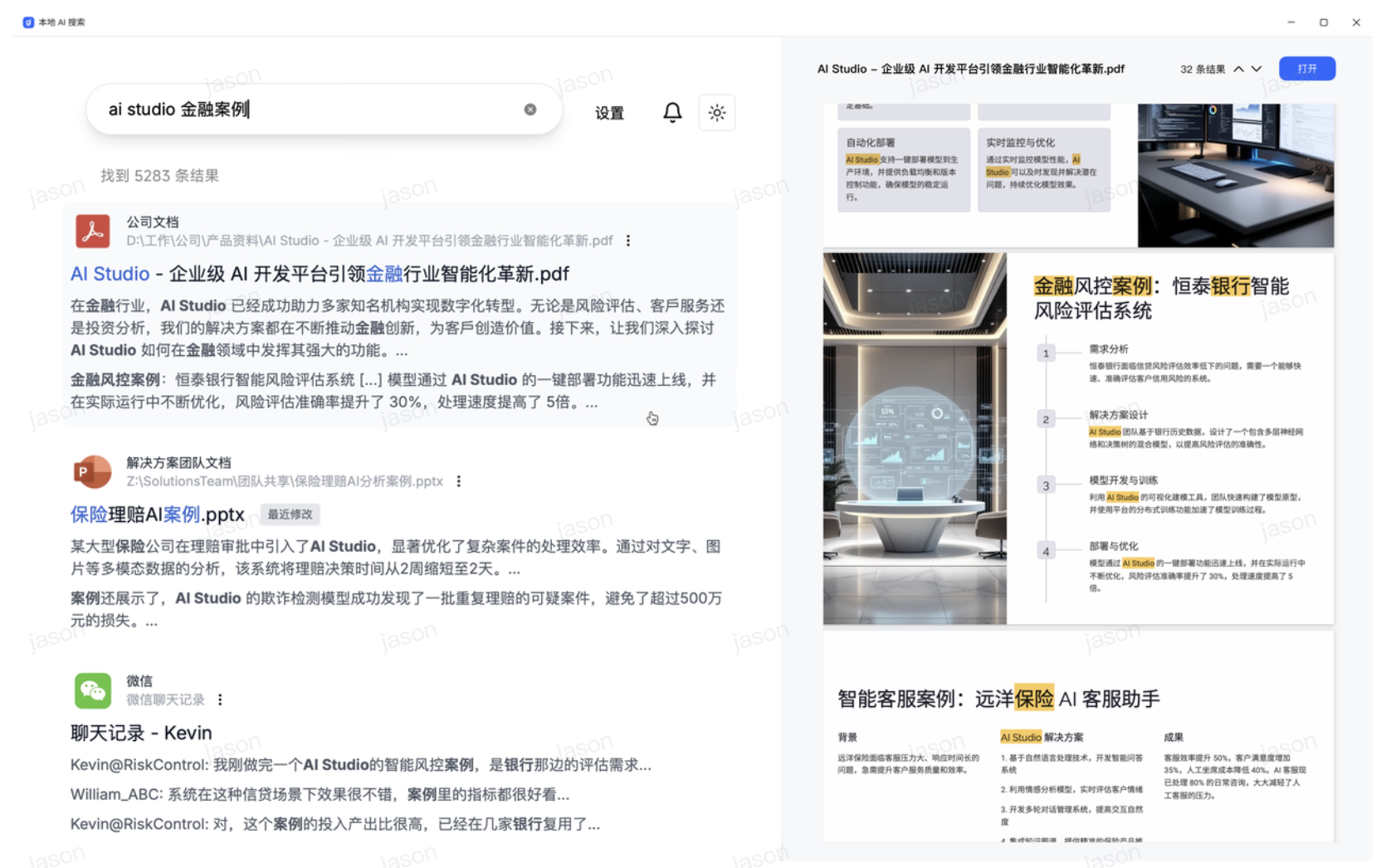The height and width of the screenshot is (868, 1396).
Task: Click the app logo in title bar
Action: 28,22
